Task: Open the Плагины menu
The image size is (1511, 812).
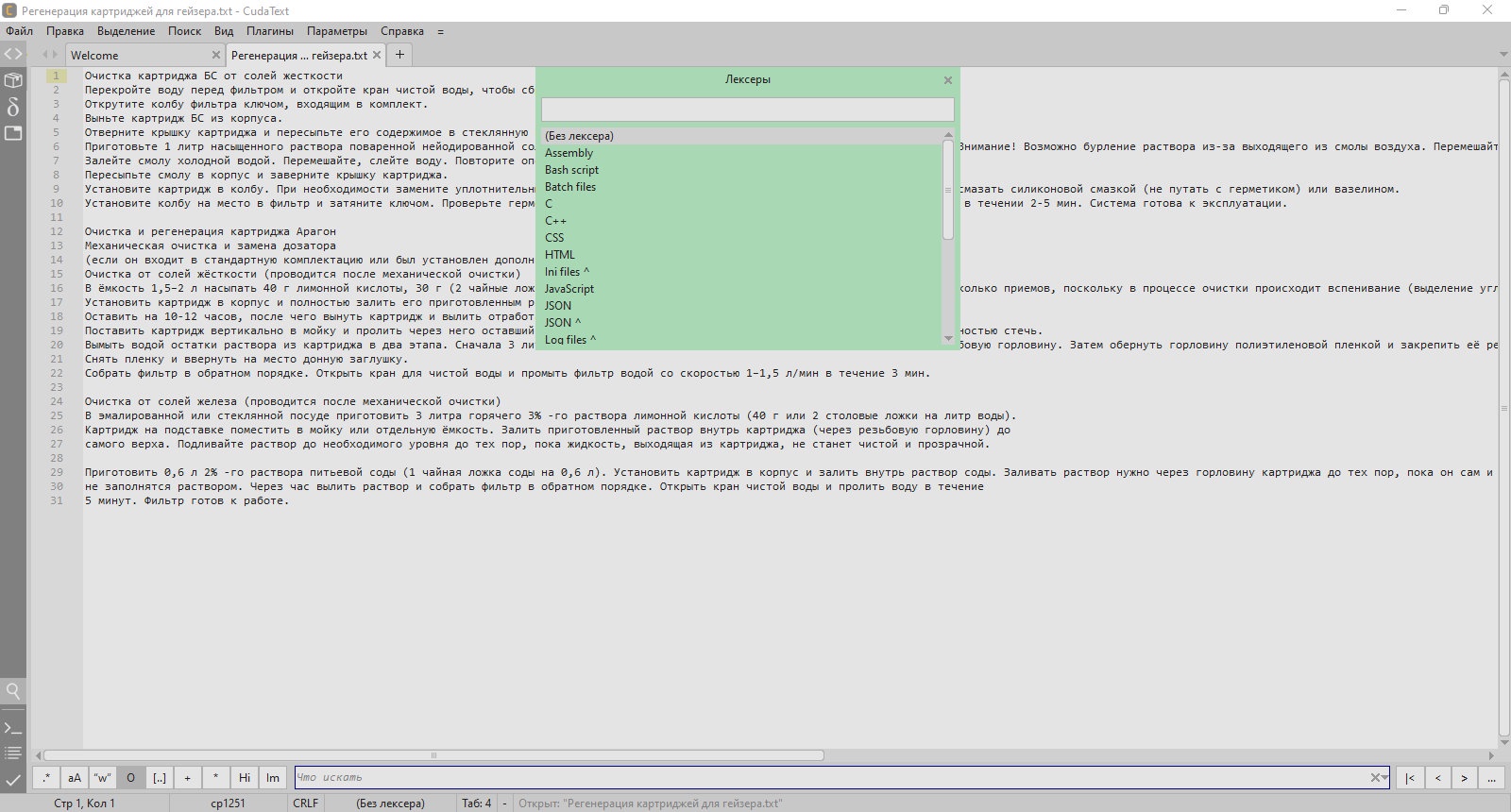Action: [x=270, y=31]
